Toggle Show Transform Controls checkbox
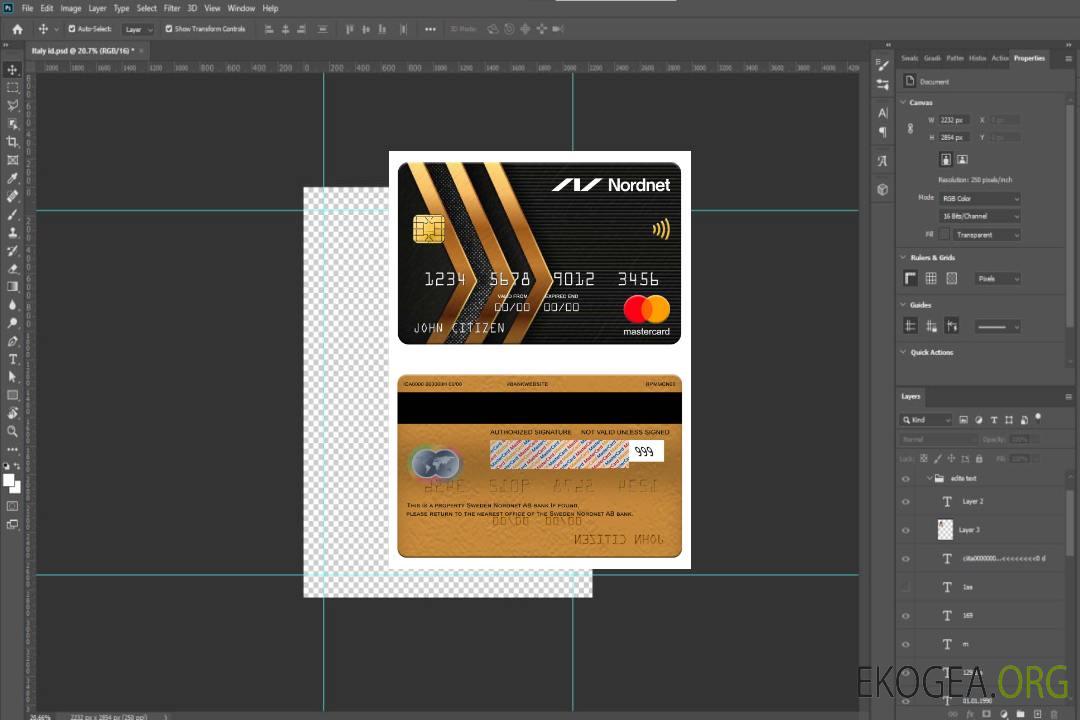This screenshot has height=720, width=1080. pos(169,29)
